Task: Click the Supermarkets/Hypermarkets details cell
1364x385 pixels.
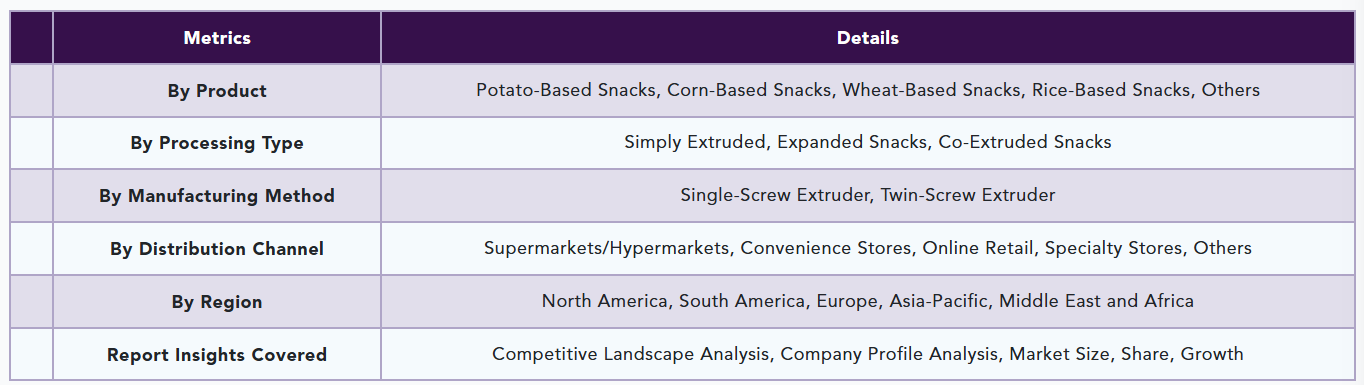Action: tap(867, 249)
